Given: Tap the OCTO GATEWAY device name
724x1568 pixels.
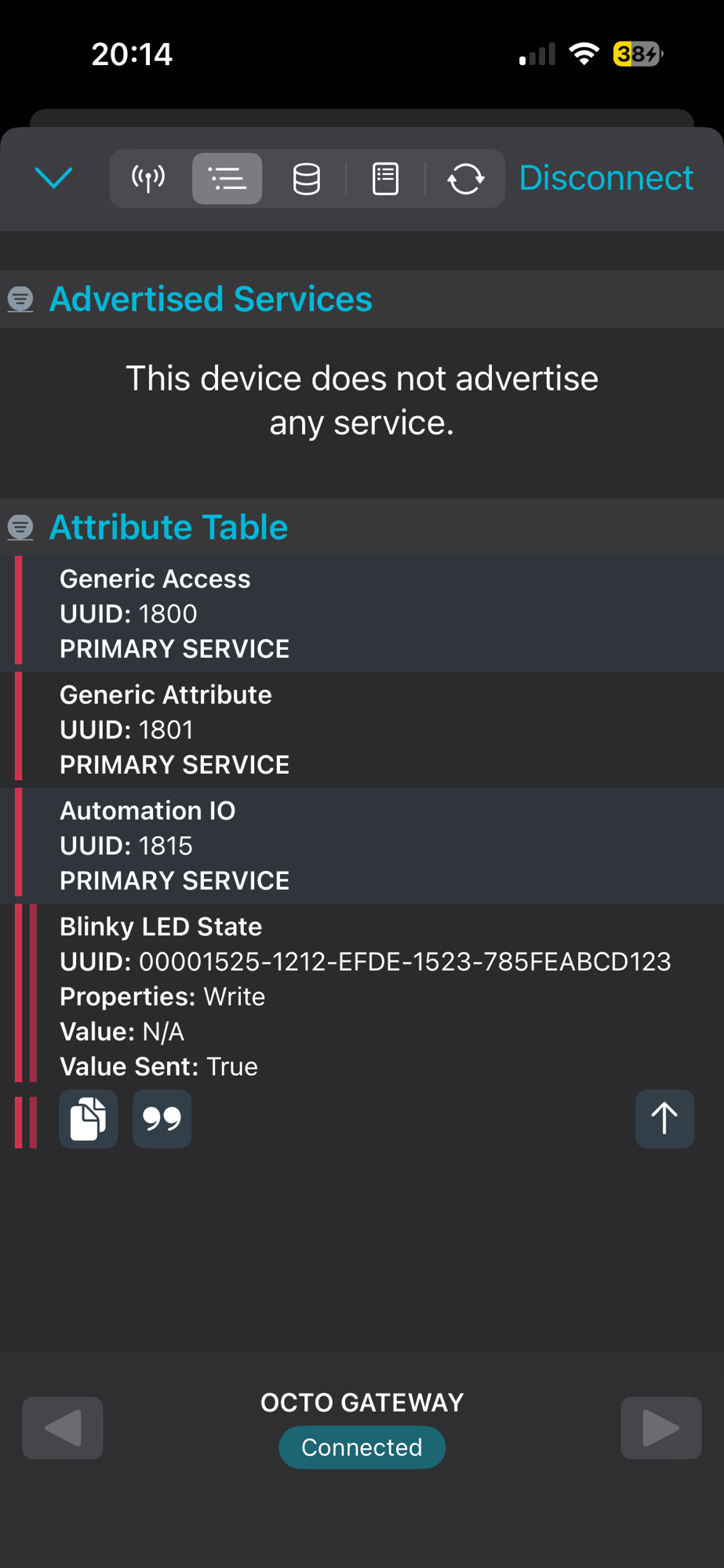Looking at the screenshot, I should tap(362, 1403).
